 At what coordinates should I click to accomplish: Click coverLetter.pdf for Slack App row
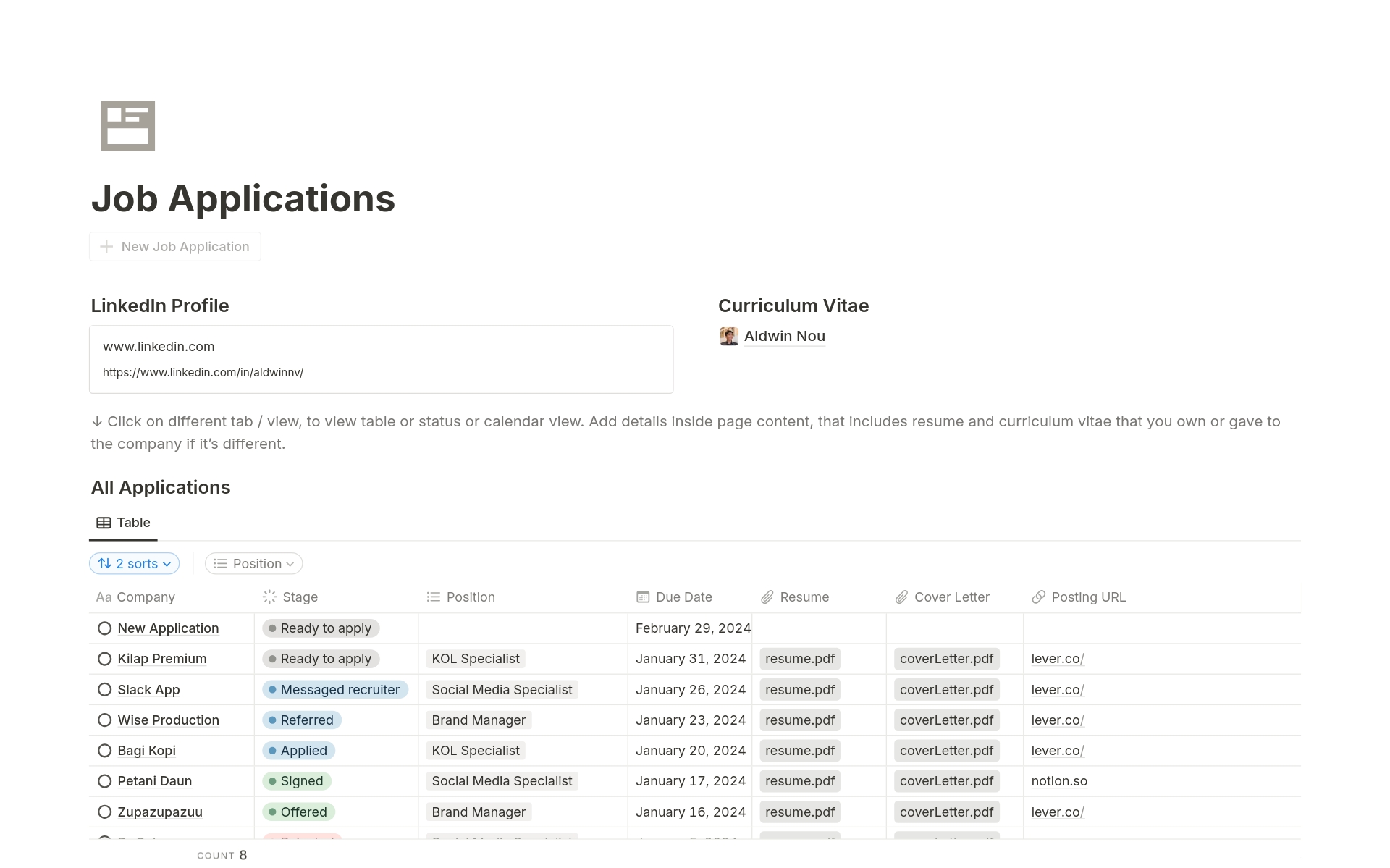(945, 689)
